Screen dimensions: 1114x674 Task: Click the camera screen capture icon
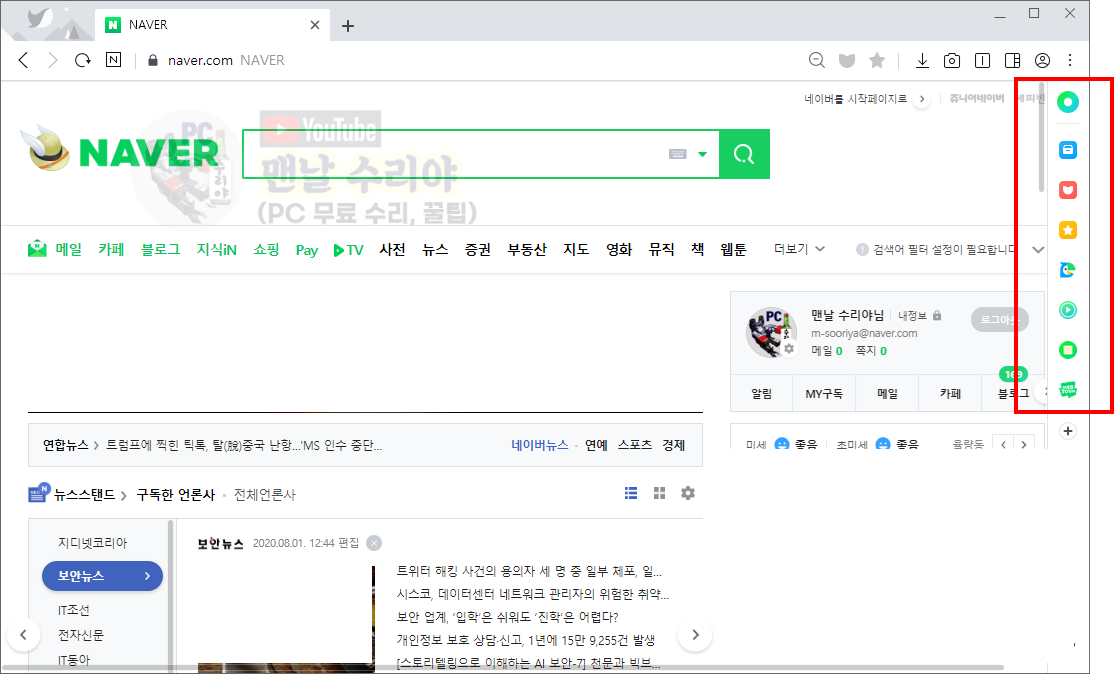[x=952, y=60]
